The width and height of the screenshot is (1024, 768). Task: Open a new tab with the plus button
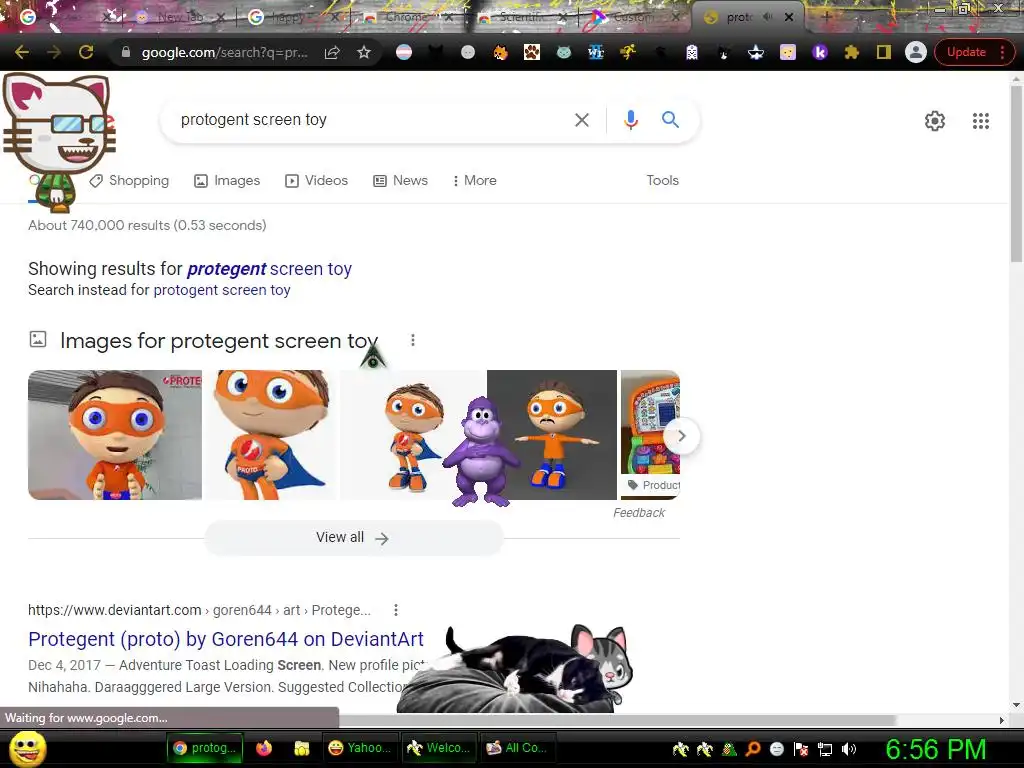[826, 17]
